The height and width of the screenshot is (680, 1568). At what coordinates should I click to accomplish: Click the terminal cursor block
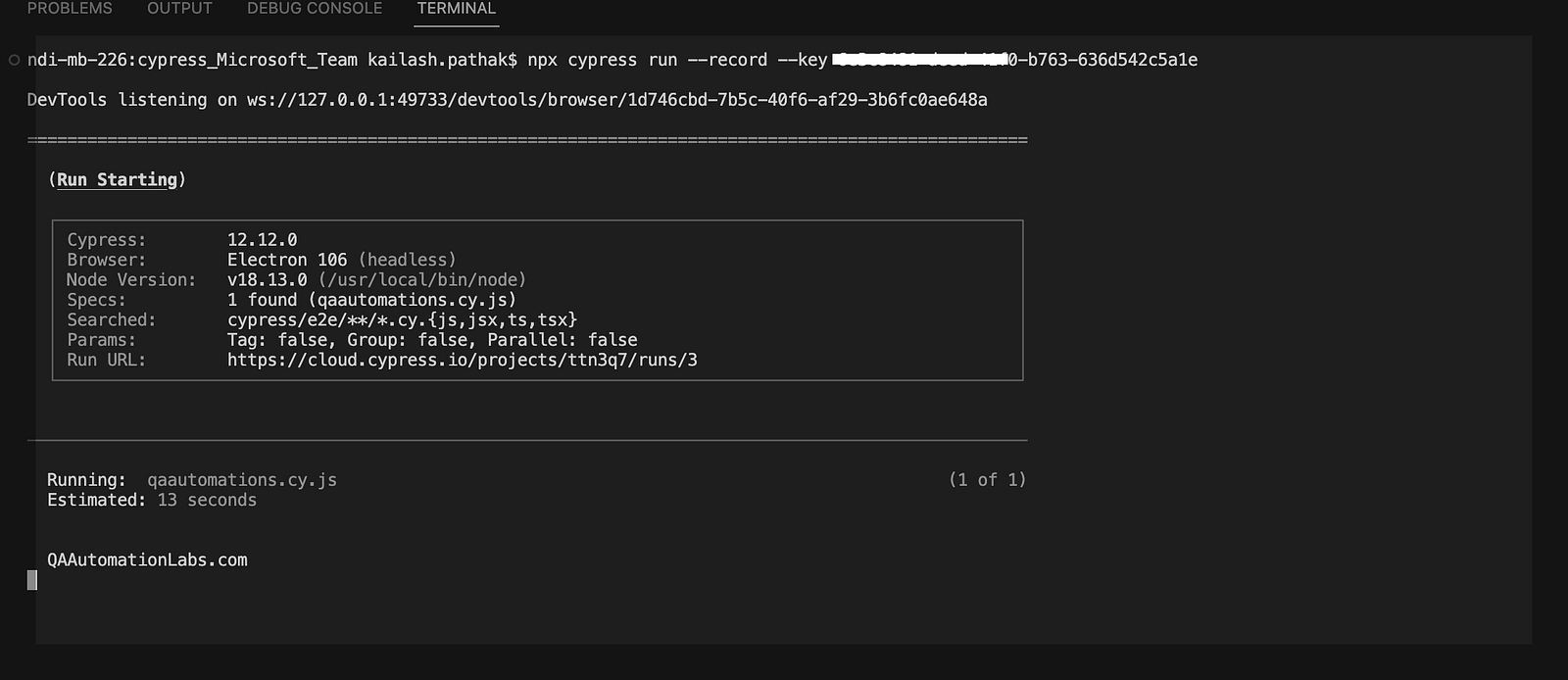[x=32, y=580]
